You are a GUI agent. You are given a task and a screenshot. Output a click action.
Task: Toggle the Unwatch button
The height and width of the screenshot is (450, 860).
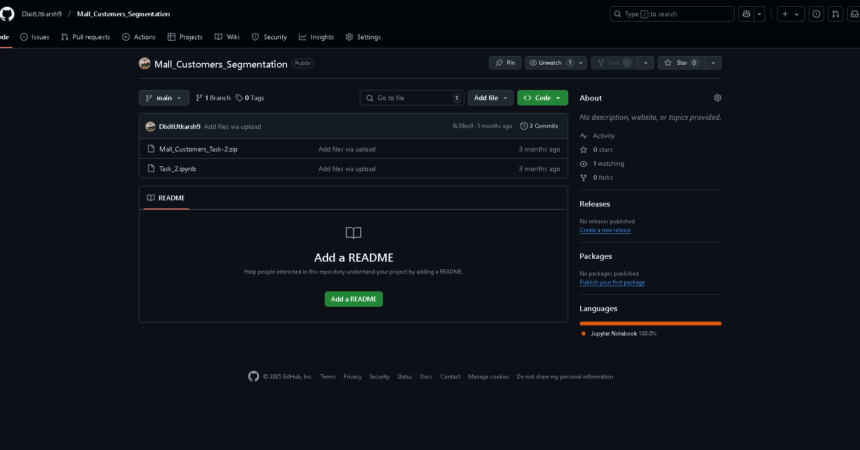point(550,63)
